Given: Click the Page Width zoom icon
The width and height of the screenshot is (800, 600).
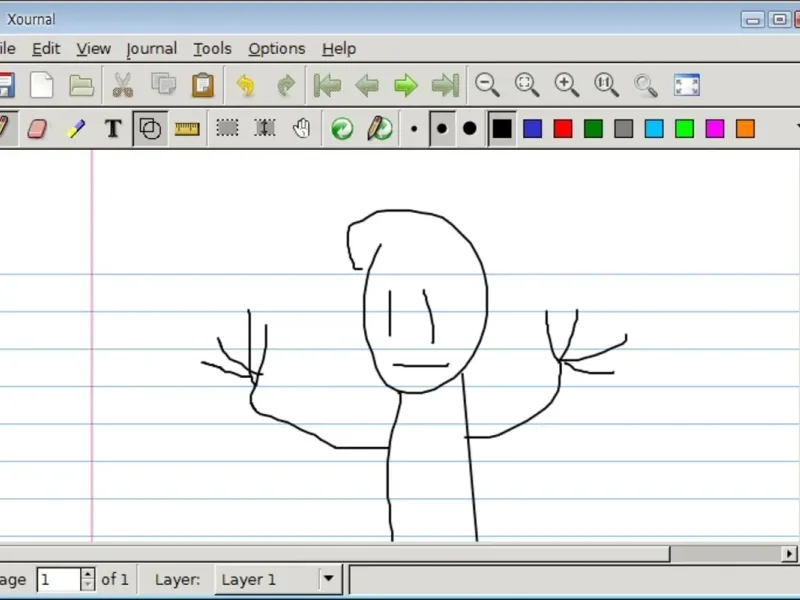Looking at the screenshot, I should coord(527,85).
